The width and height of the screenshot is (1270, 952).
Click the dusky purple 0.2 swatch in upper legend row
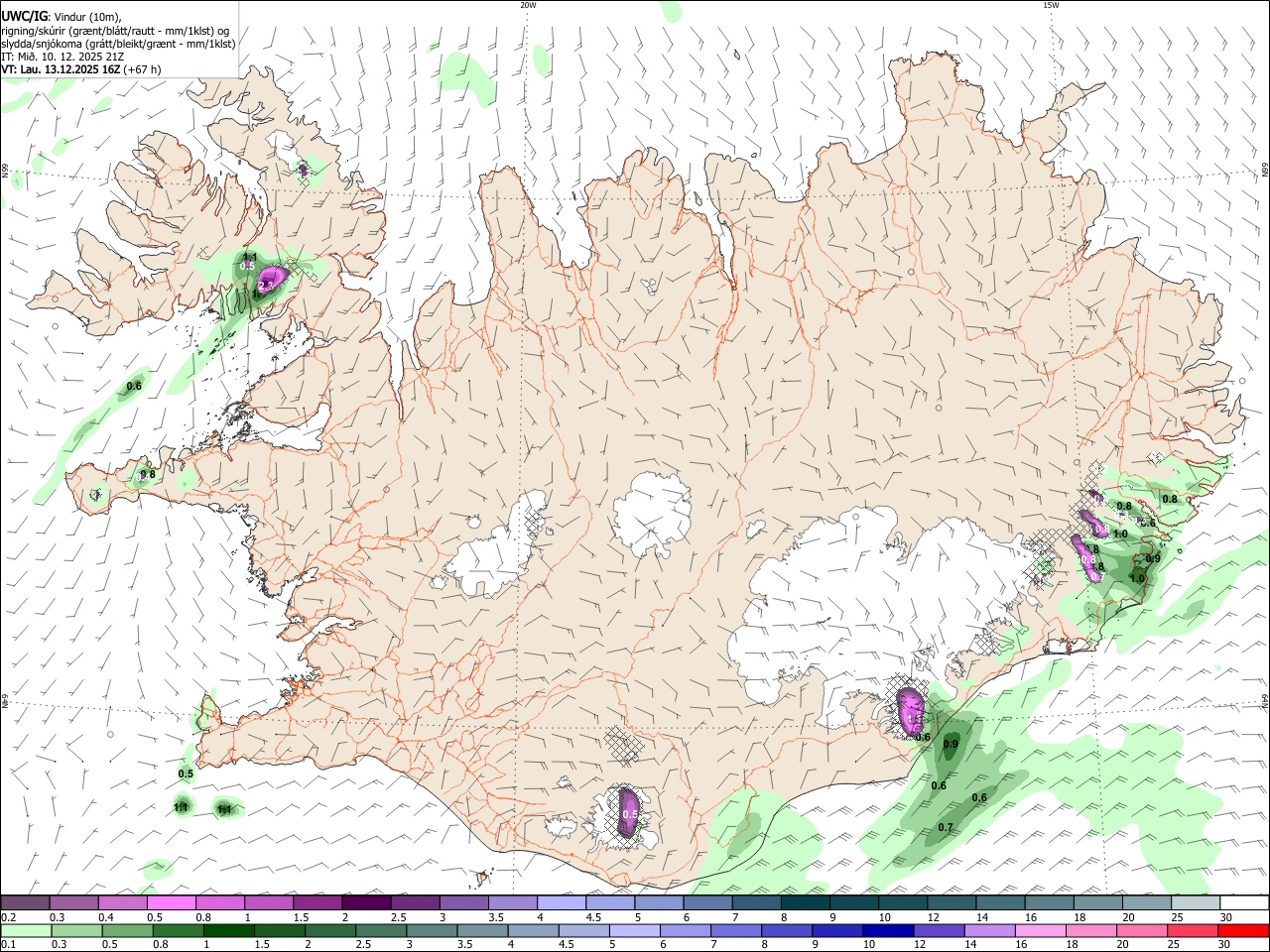coord(25,902)
